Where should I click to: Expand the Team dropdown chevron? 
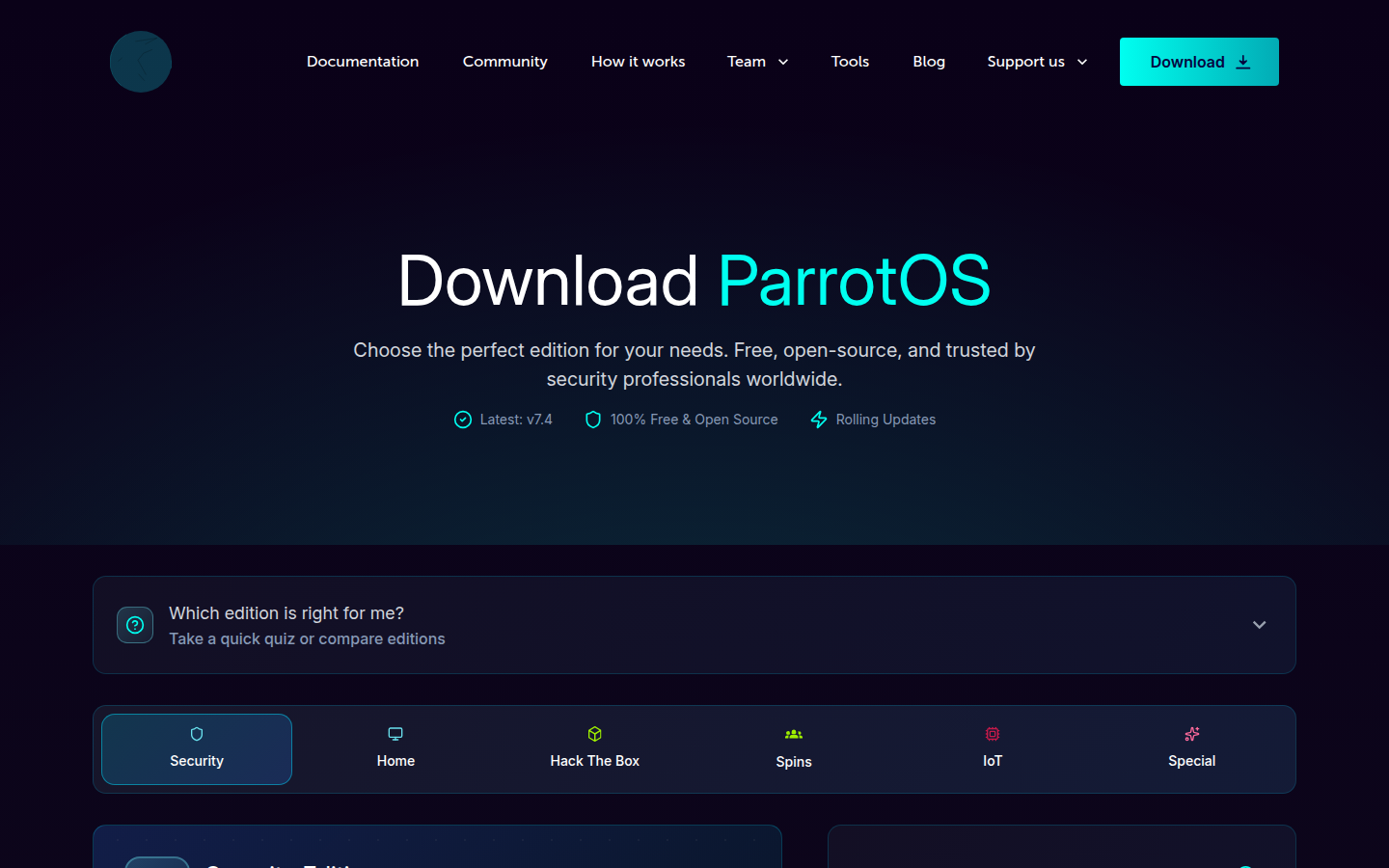tap(783, 62)
